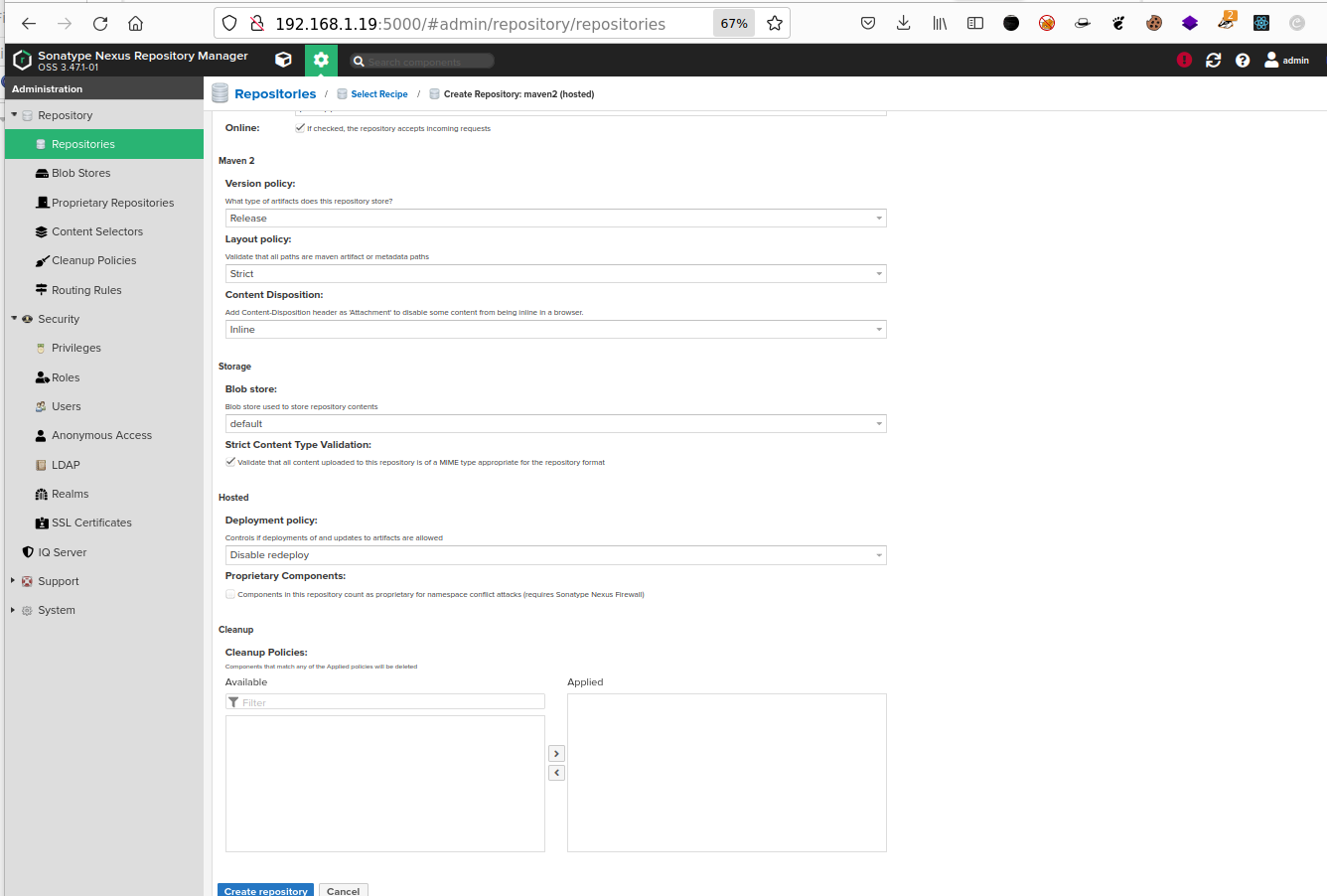Go to Repositories breadcrumb link

tap(275, 94)
